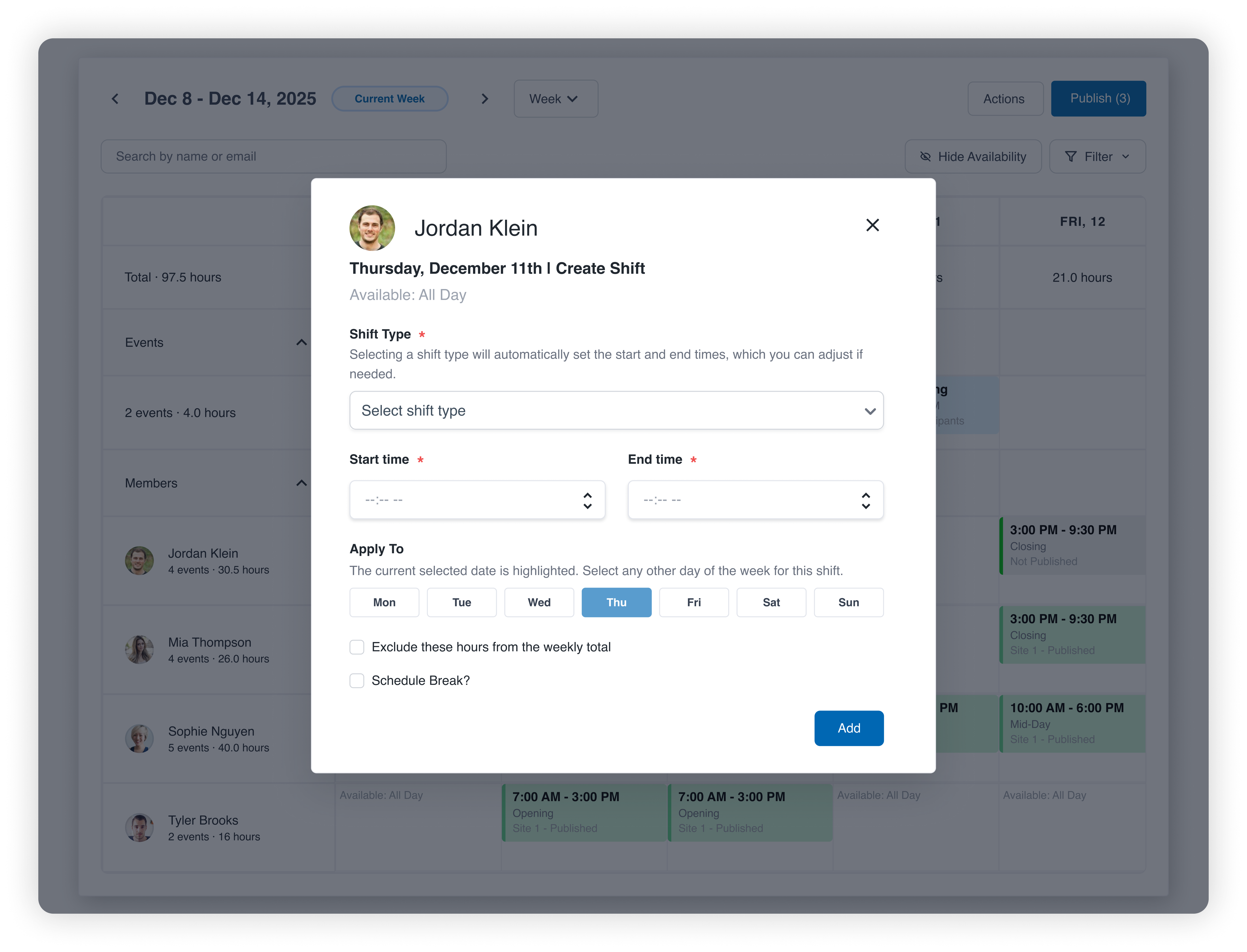The image size is (1247, 952).
Task: Select Saturday in the Apply To row
Action: (771, 602)
